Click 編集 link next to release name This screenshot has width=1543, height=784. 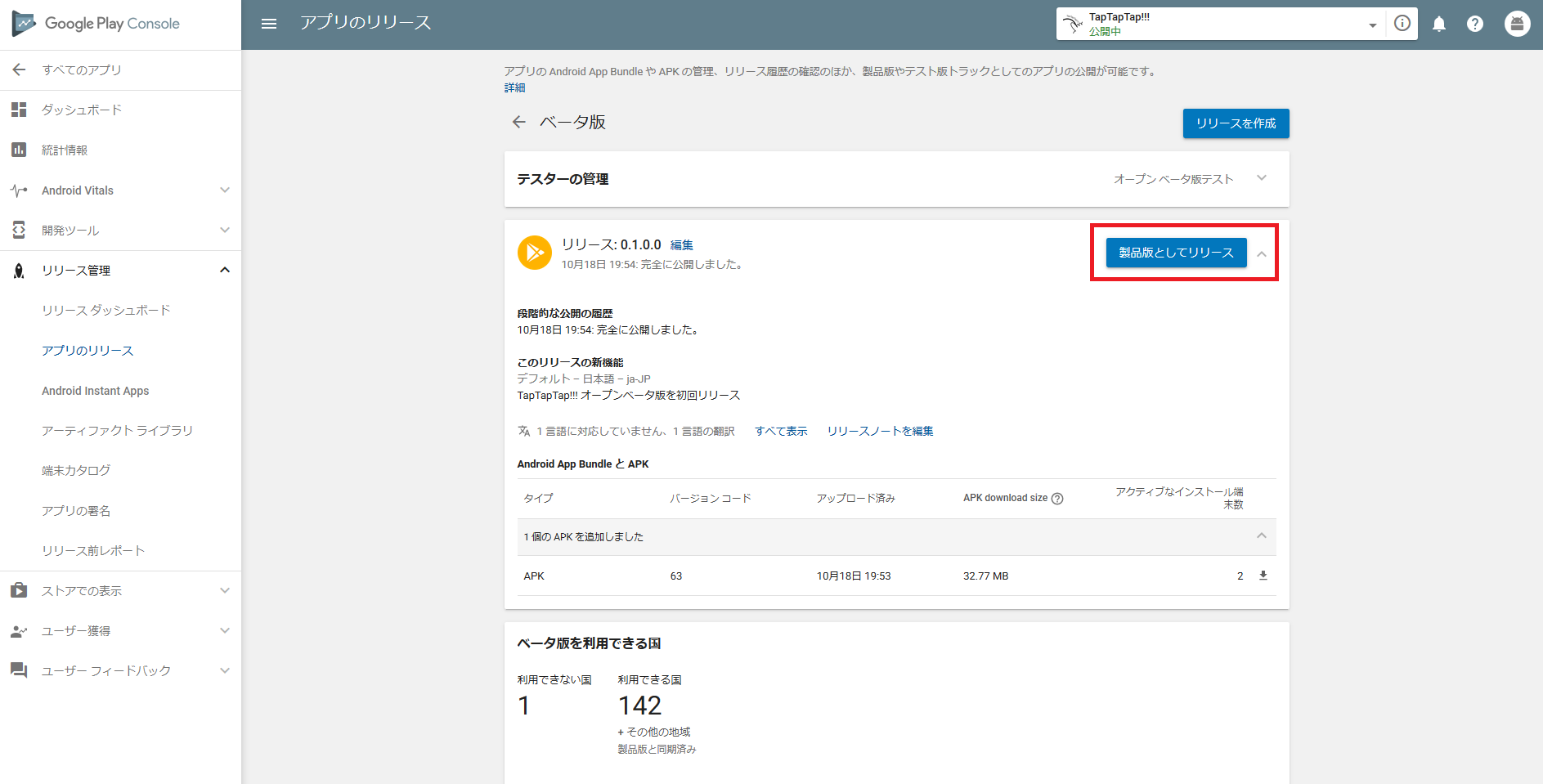682,245
